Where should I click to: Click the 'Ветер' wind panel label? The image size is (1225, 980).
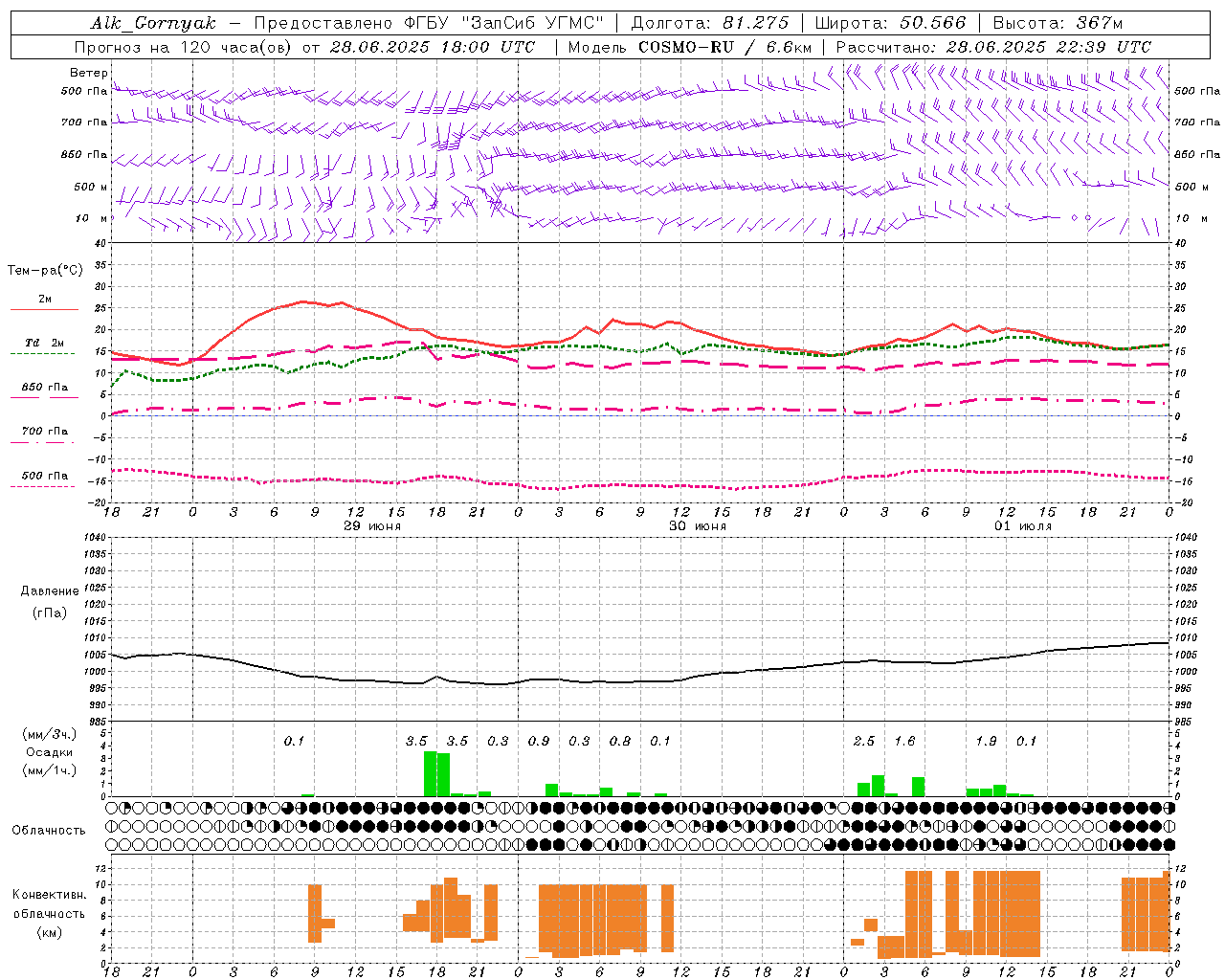tap(88, 73)
